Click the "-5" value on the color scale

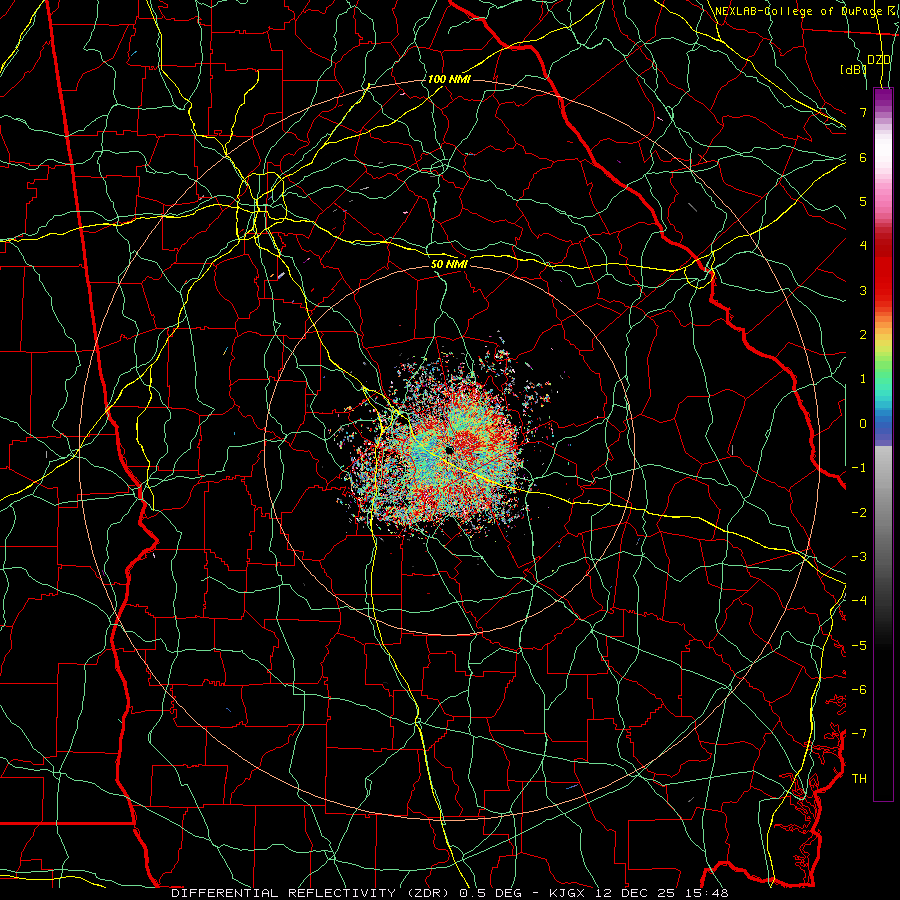click(x=859, y=646)
